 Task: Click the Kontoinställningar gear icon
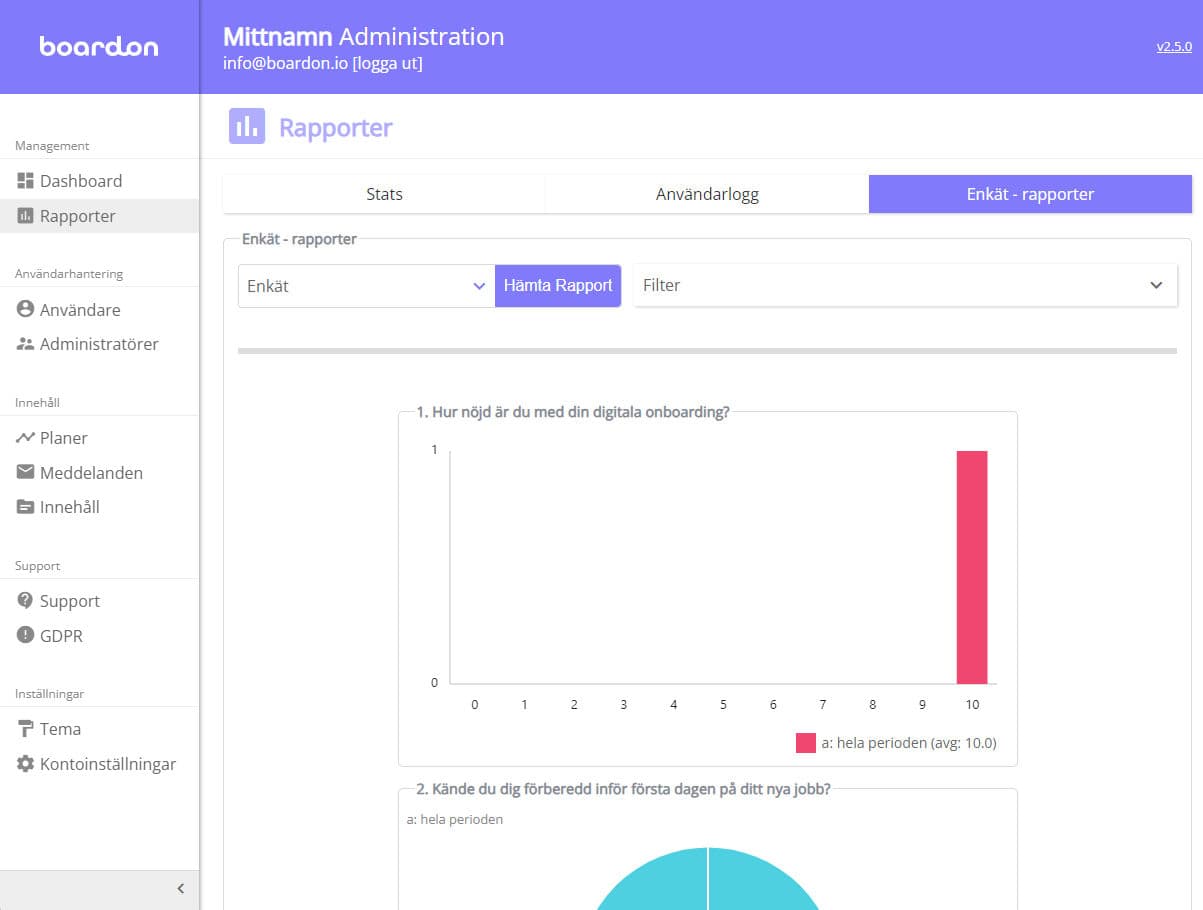tap(25, 764)
